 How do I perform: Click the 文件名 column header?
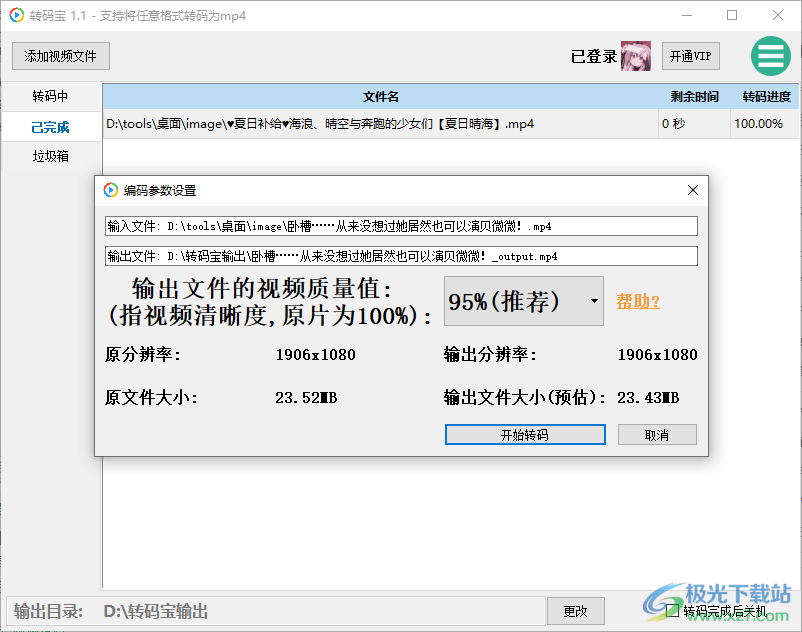point(381,97)
